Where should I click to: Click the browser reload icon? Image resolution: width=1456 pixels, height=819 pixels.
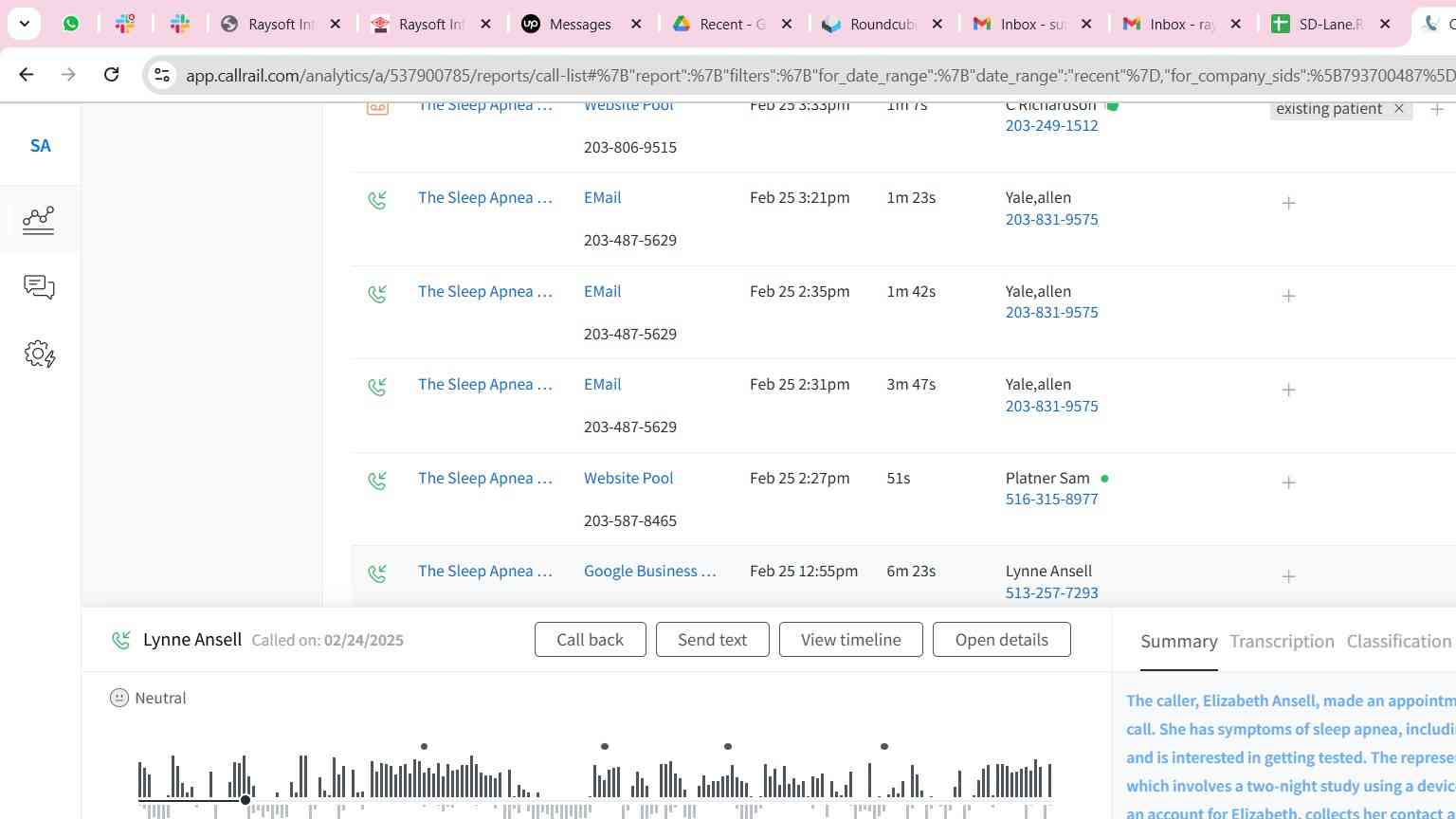click(x=111, y=75)
